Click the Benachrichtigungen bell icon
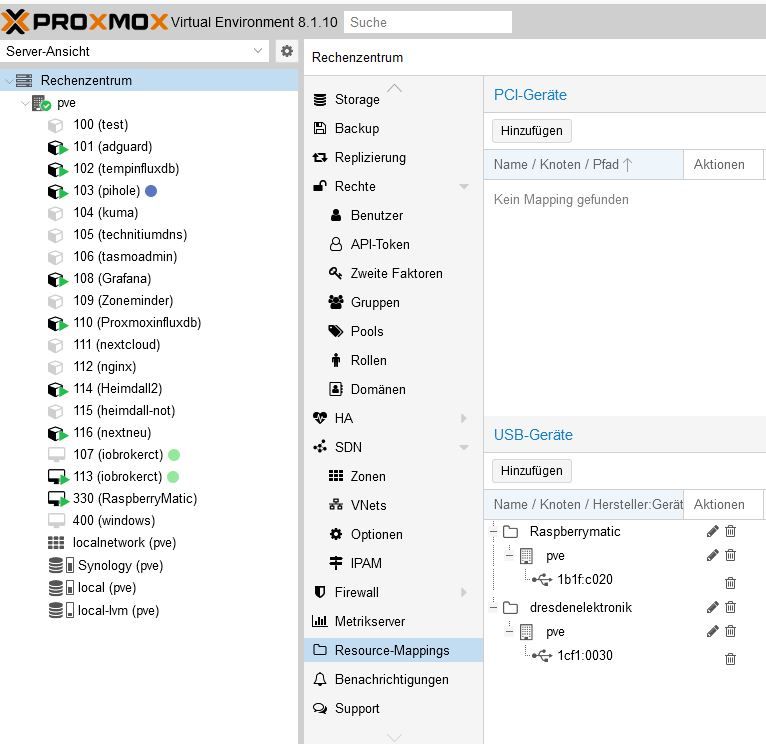This screenshot has width=766, height=744. [320, 679]
